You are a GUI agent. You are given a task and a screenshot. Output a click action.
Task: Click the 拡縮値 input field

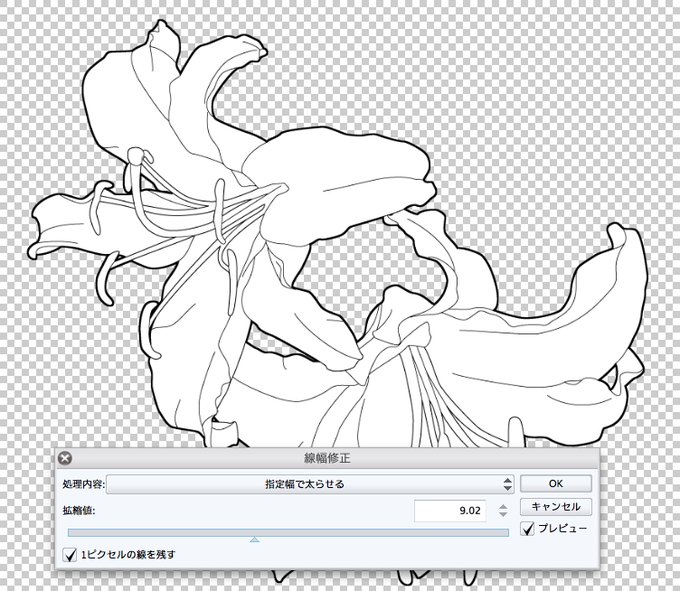pyautogui.click(x=450, y=510)
